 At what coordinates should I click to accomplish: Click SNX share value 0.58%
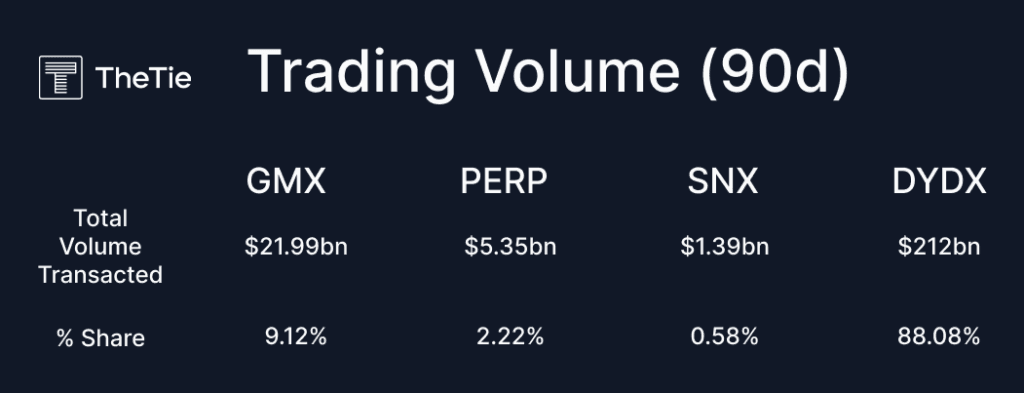(x=724, y=337)
